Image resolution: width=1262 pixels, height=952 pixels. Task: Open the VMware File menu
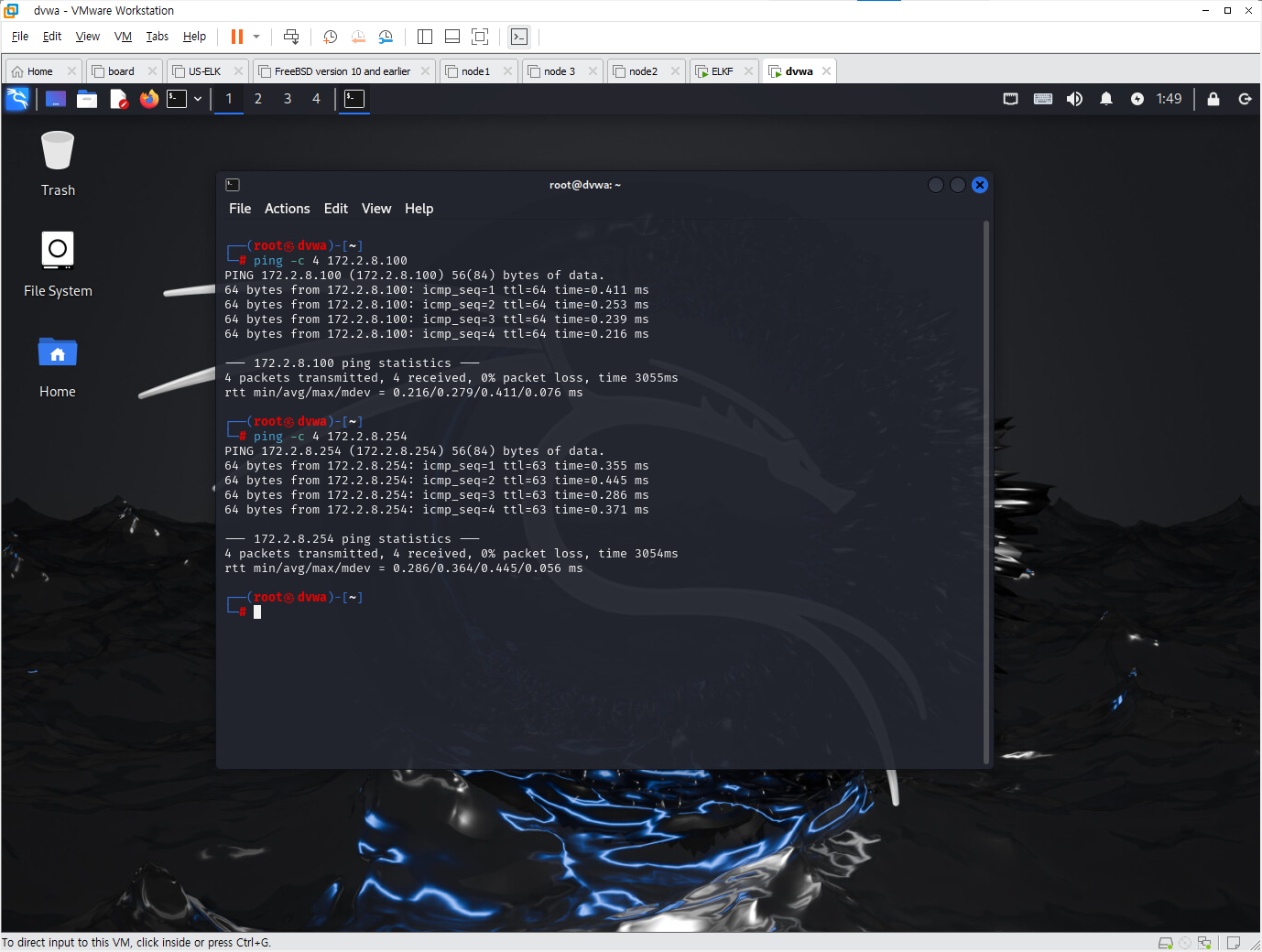[x=20, y=37]
